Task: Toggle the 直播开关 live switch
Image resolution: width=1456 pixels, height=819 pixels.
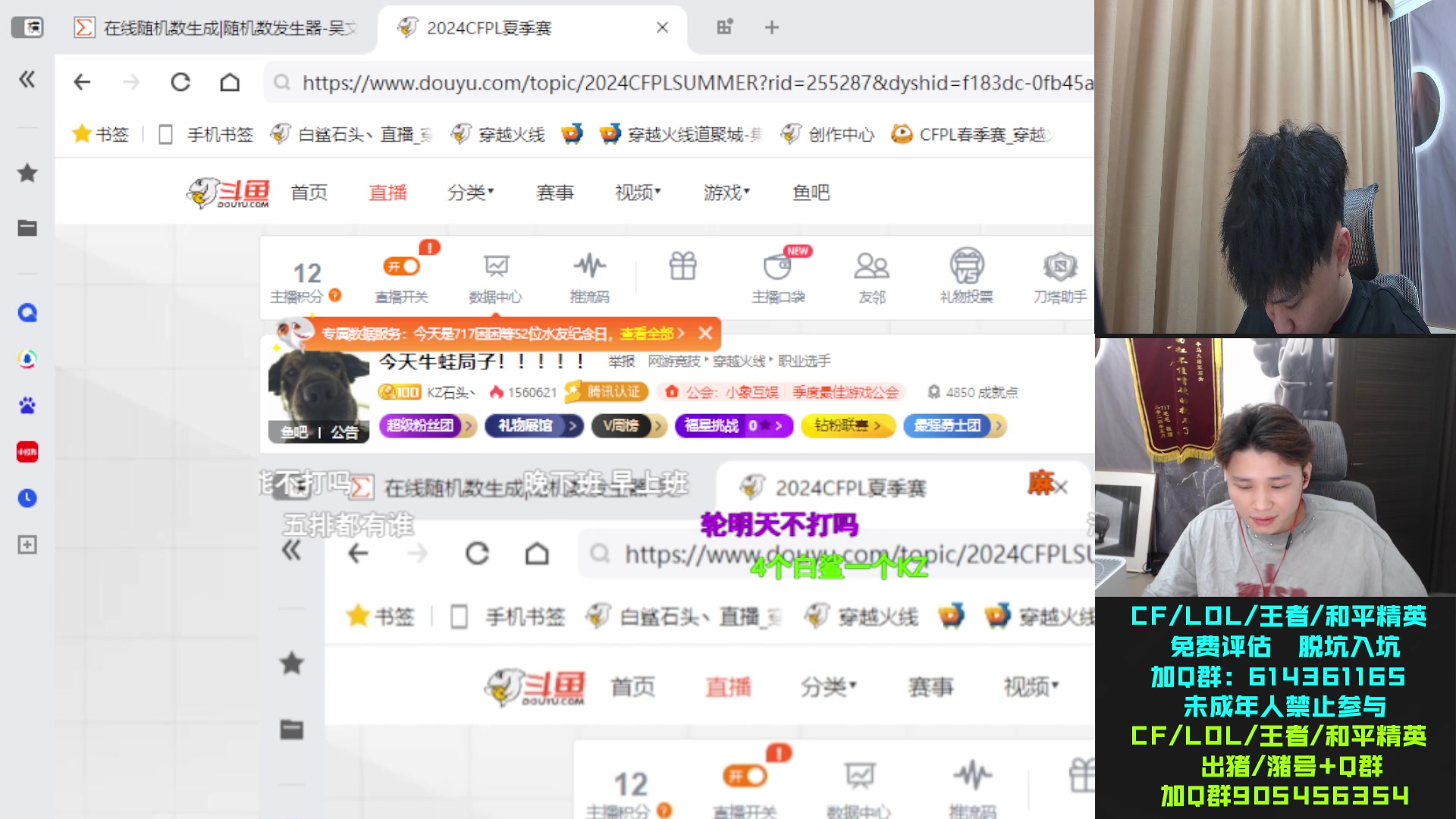Action: coord(402,266)
